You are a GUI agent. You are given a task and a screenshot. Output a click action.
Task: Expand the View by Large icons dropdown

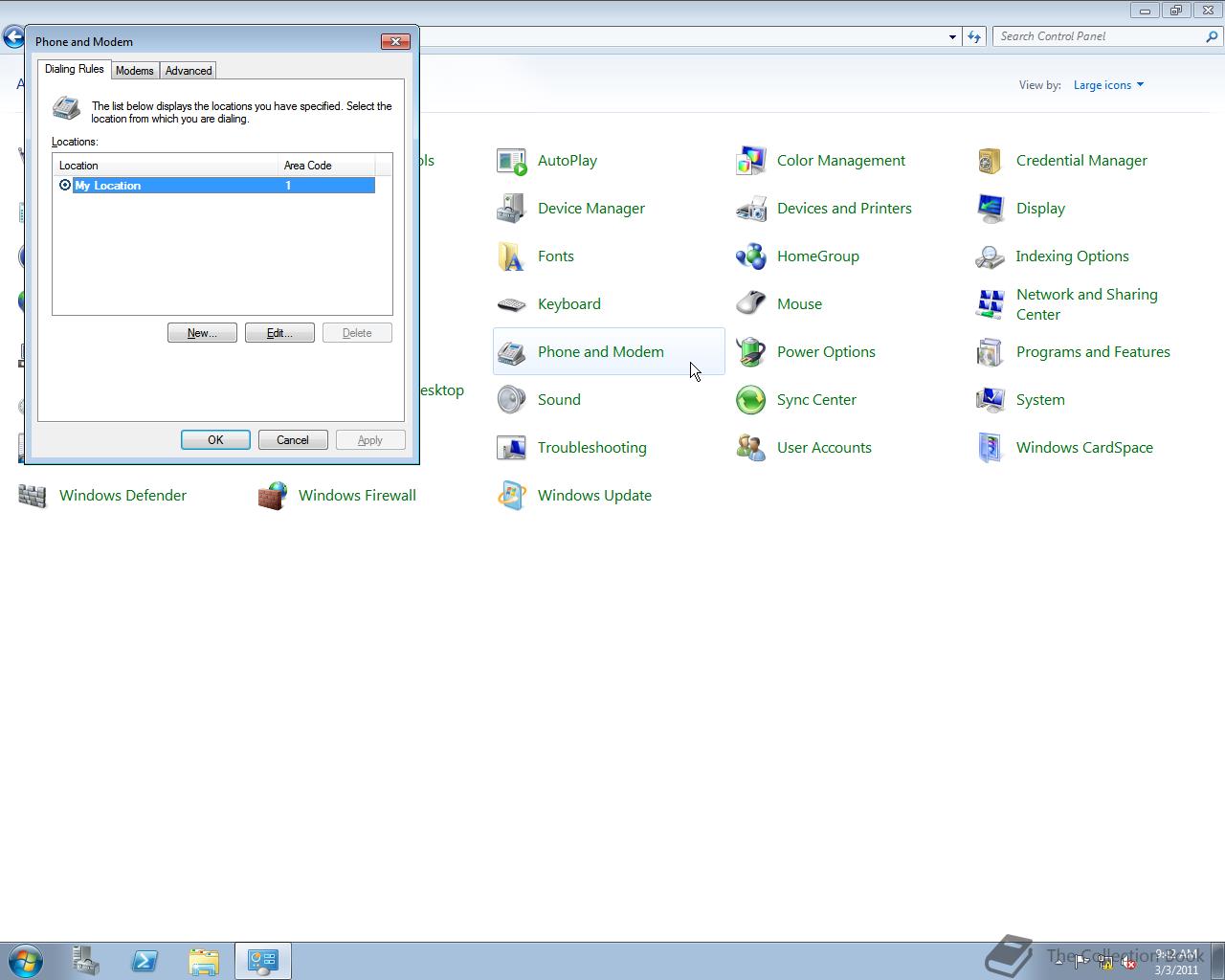pos(1108,85)
